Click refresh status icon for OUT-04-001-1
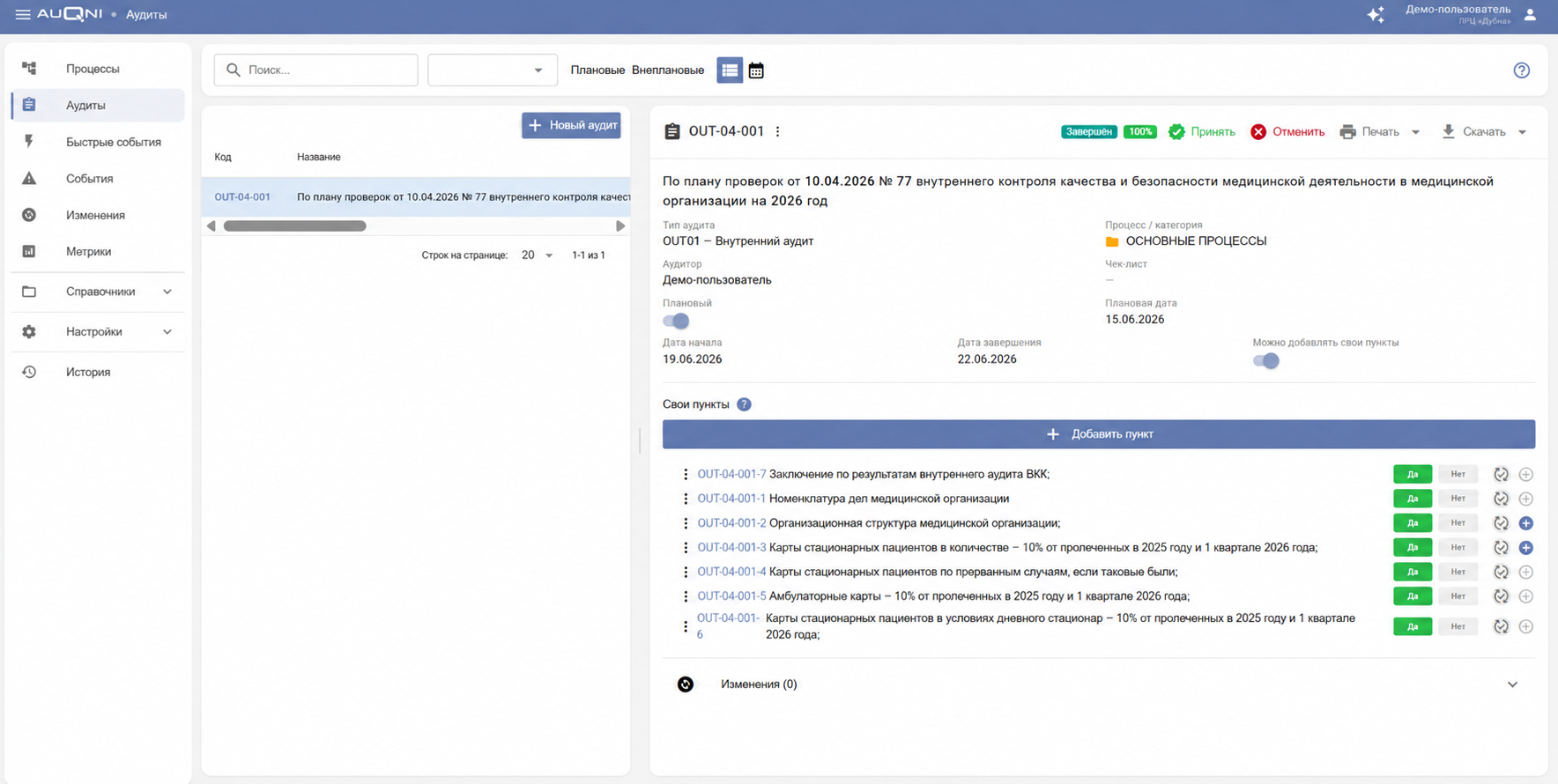 pyautogui.click(x=1501, y=499)
